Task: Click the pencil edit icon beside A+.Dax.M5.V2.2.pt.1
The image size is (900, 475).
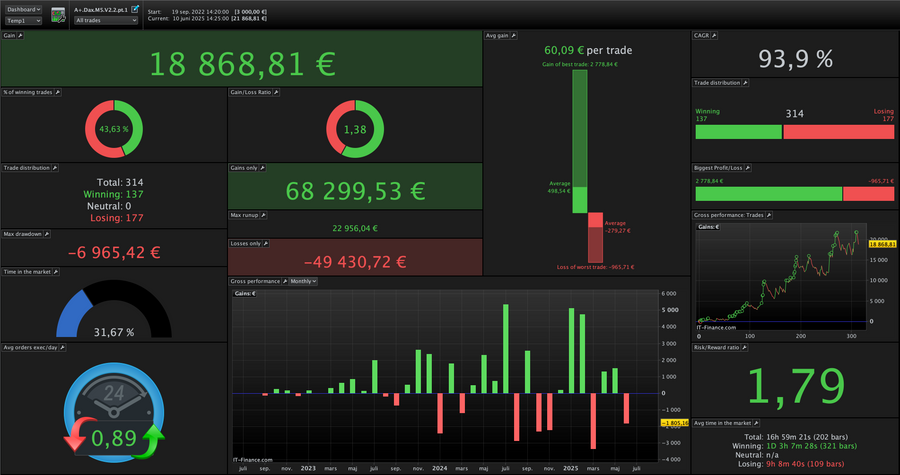Action: click(x=135, y=9)
